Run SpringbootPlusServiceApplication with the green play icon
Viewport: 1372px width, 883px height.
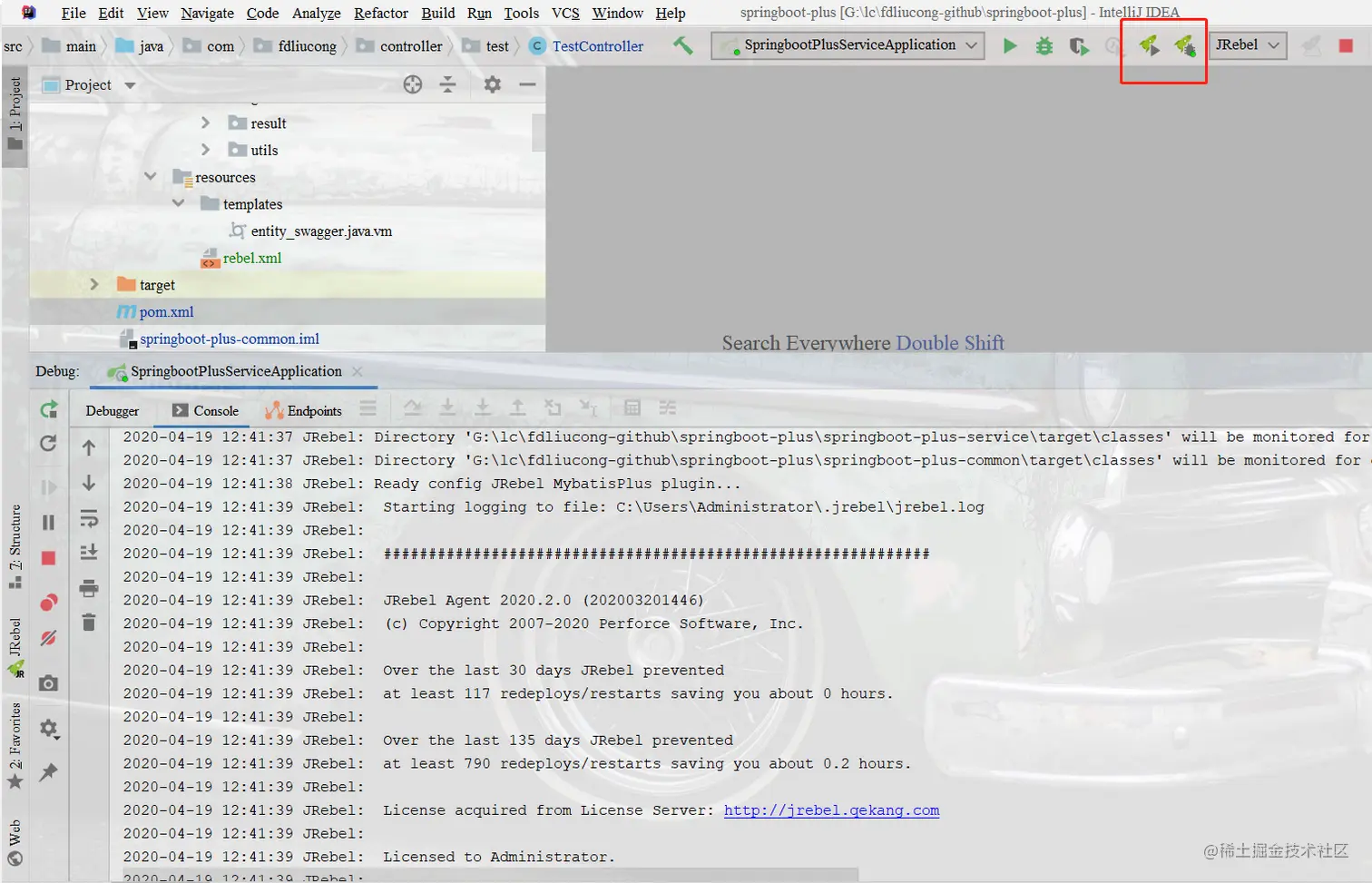(1009, 45)
